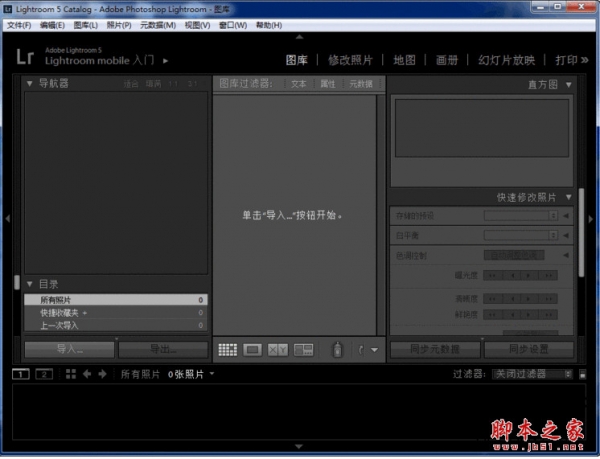Click the auto tone button beside 色调控制
The image size is (600, 459).
click(x=514, y=255)
